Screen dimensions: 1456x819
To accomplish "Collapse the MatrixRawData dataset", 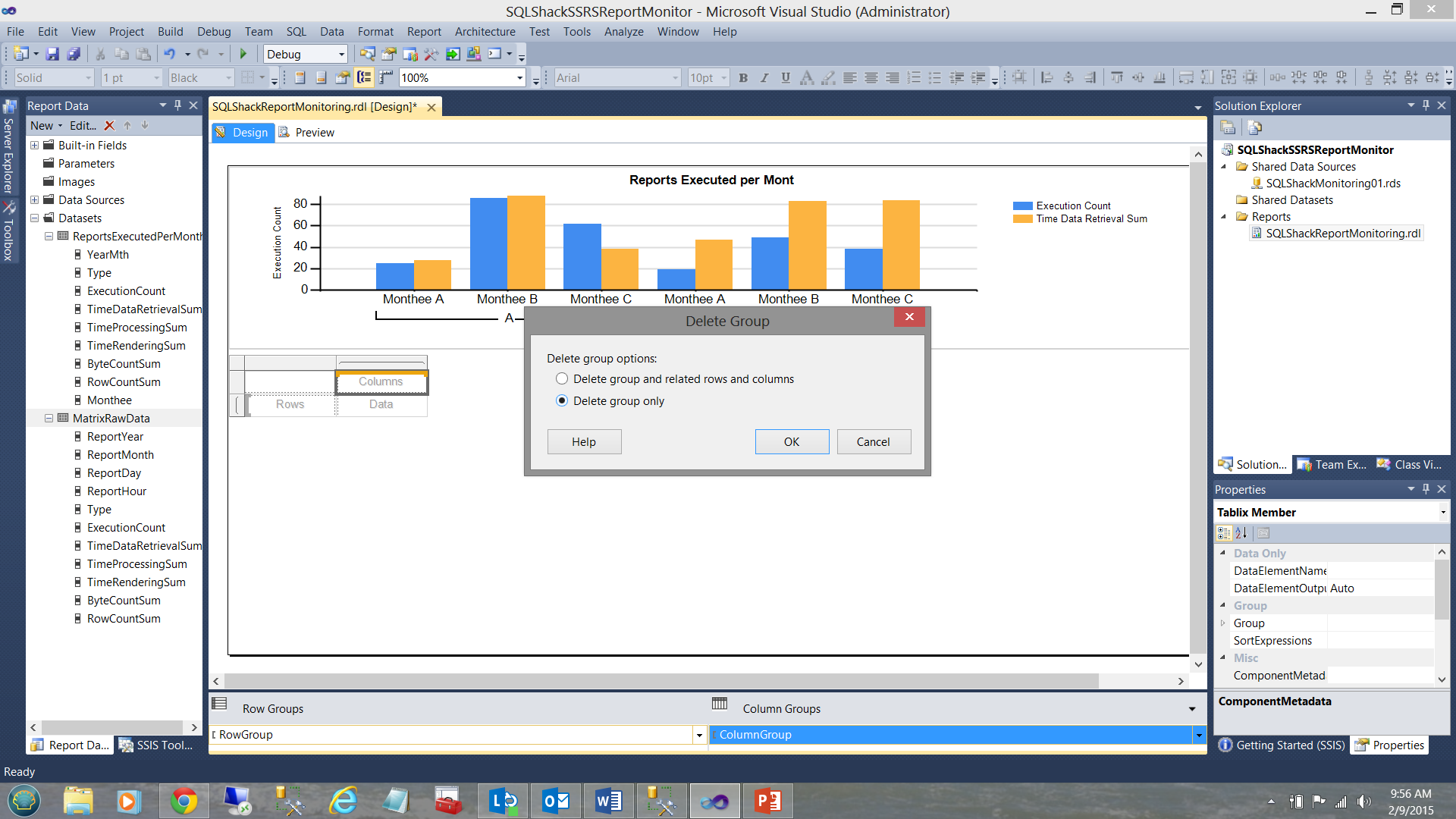I will 49,418.
